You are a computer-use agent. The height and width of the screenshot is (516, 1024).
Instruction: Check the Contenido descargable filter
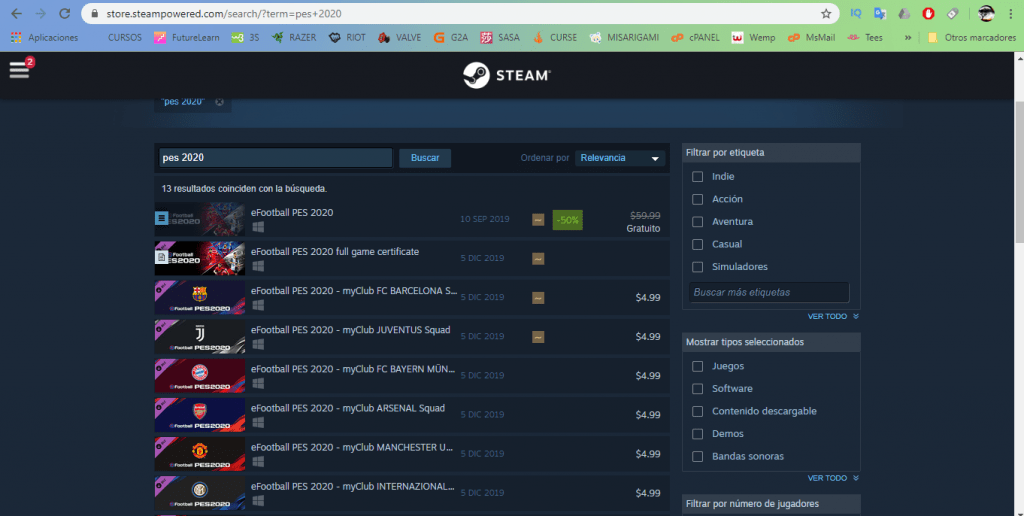click(697, 411)
